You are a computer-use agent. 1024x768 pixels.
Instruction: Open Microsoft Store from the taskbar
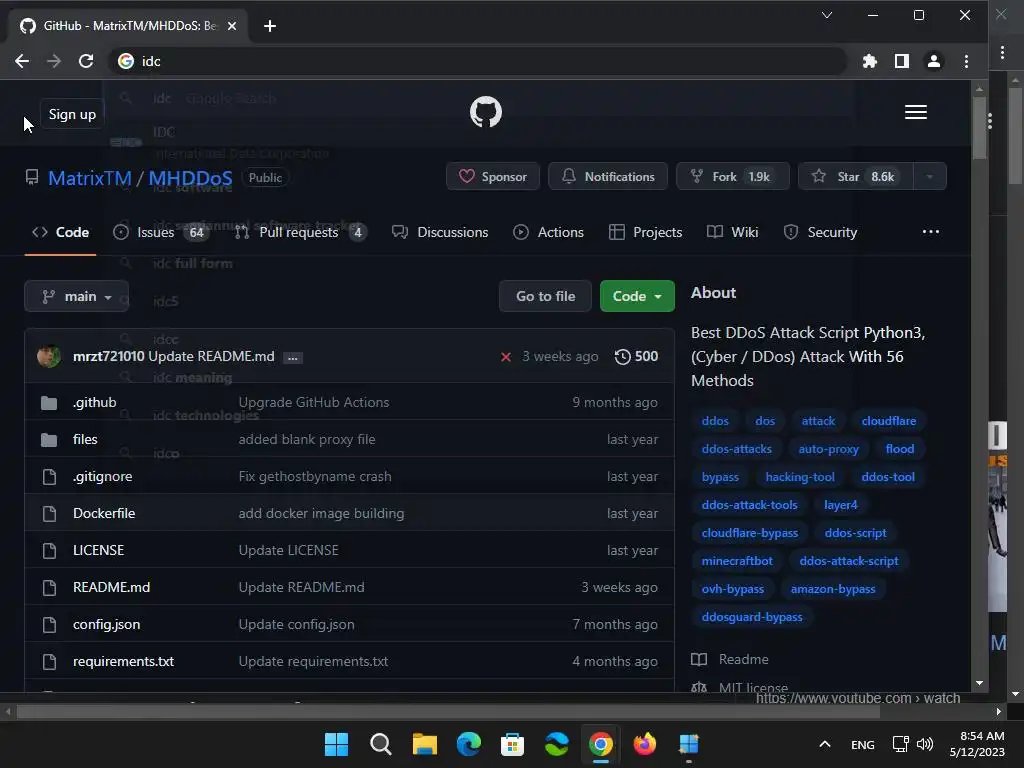pos(513,744)
